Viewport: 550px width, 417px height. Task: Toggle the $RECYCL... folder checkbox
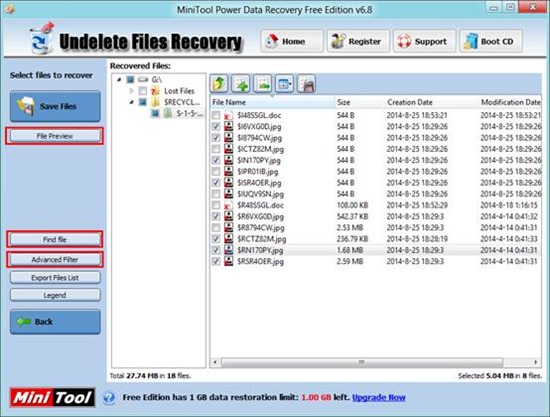pos(143,102)
